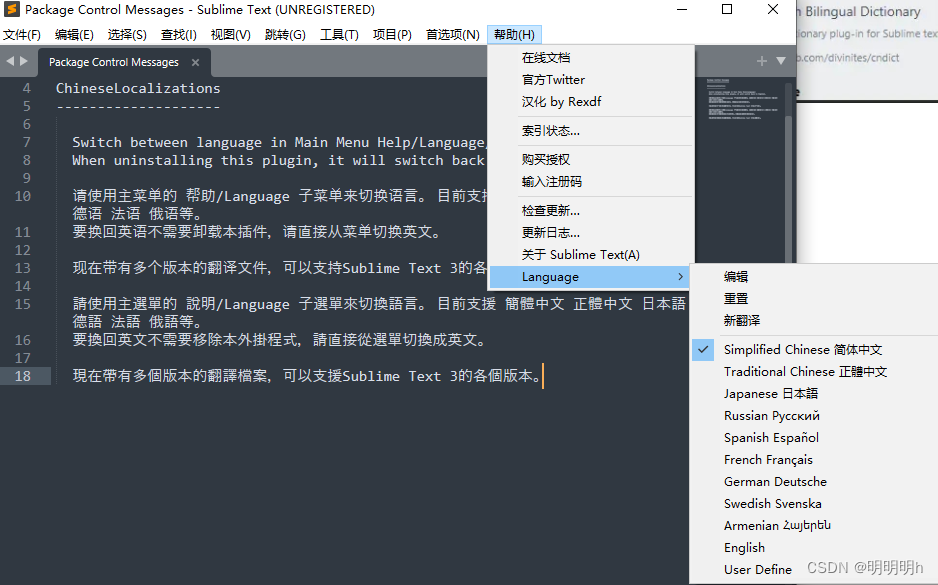Select 新翻译 in the Language submenu

(x=740, y=320)
